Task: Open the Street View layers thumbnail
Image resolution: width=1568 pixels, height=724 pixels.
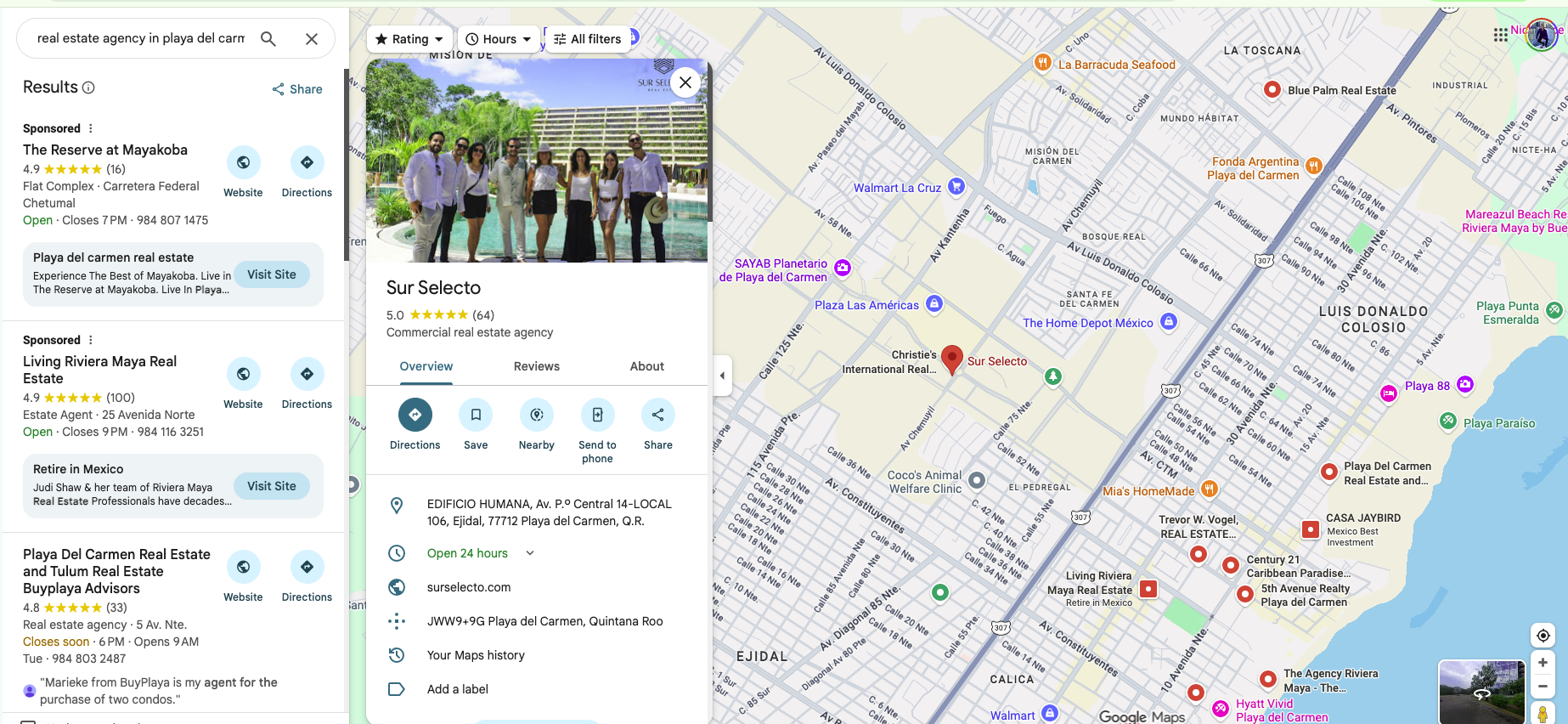Action: 1481,692
